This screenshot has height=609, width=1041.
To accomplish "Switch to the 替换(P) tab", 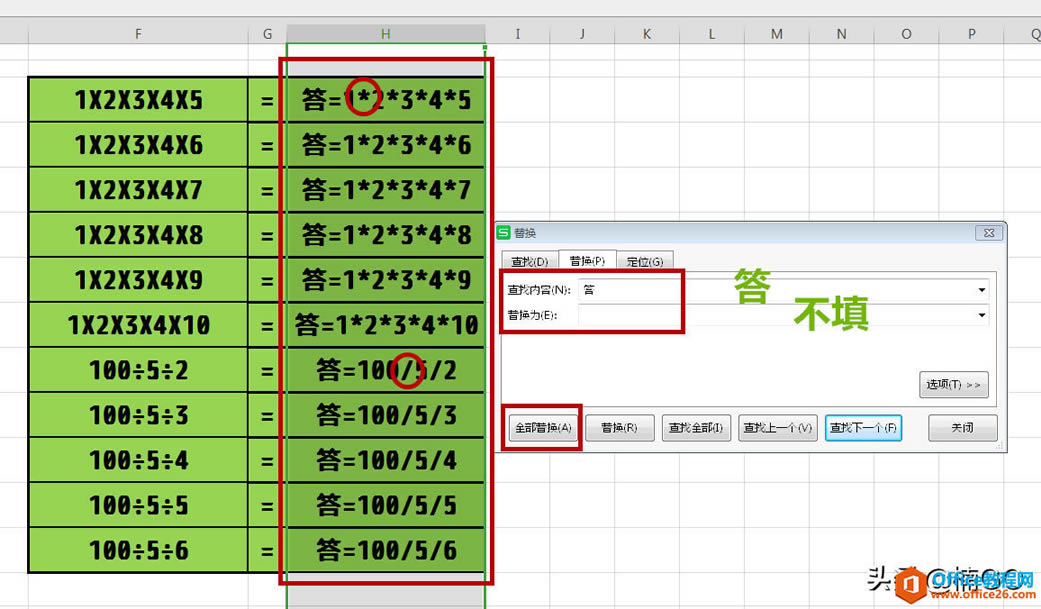I will click(x=588, y=260).
